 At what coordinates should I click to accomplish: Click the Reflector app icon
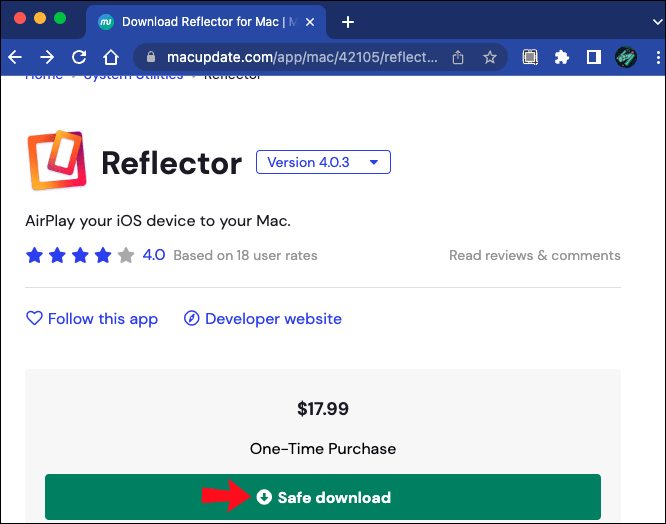tap(56, 160)
